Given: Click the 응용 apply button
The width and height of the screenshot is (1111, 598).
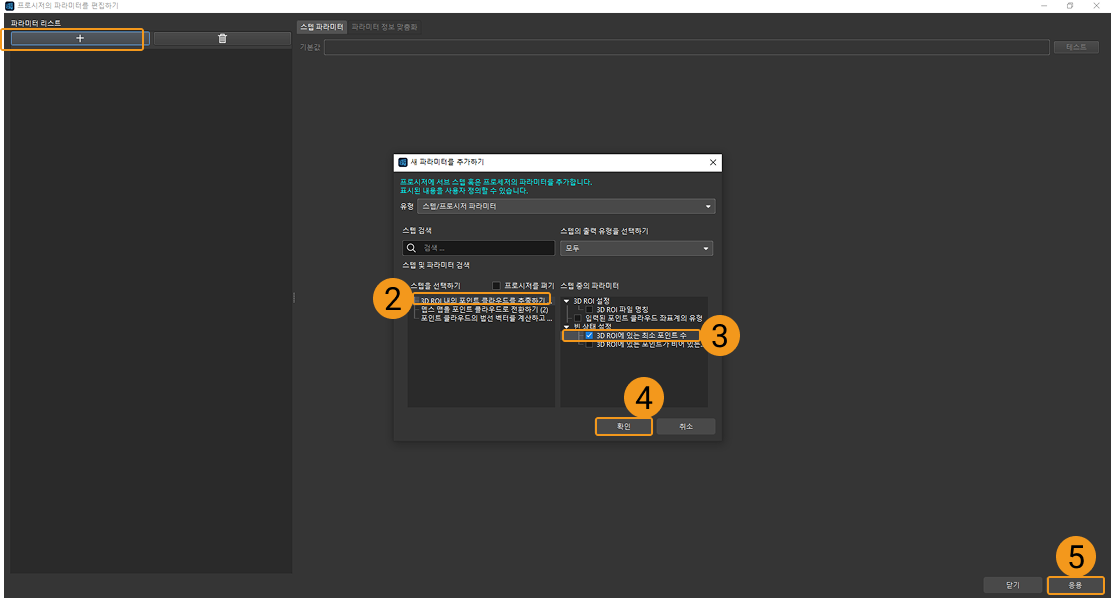Looking at the screenshot, I should tap(1075, 585).
